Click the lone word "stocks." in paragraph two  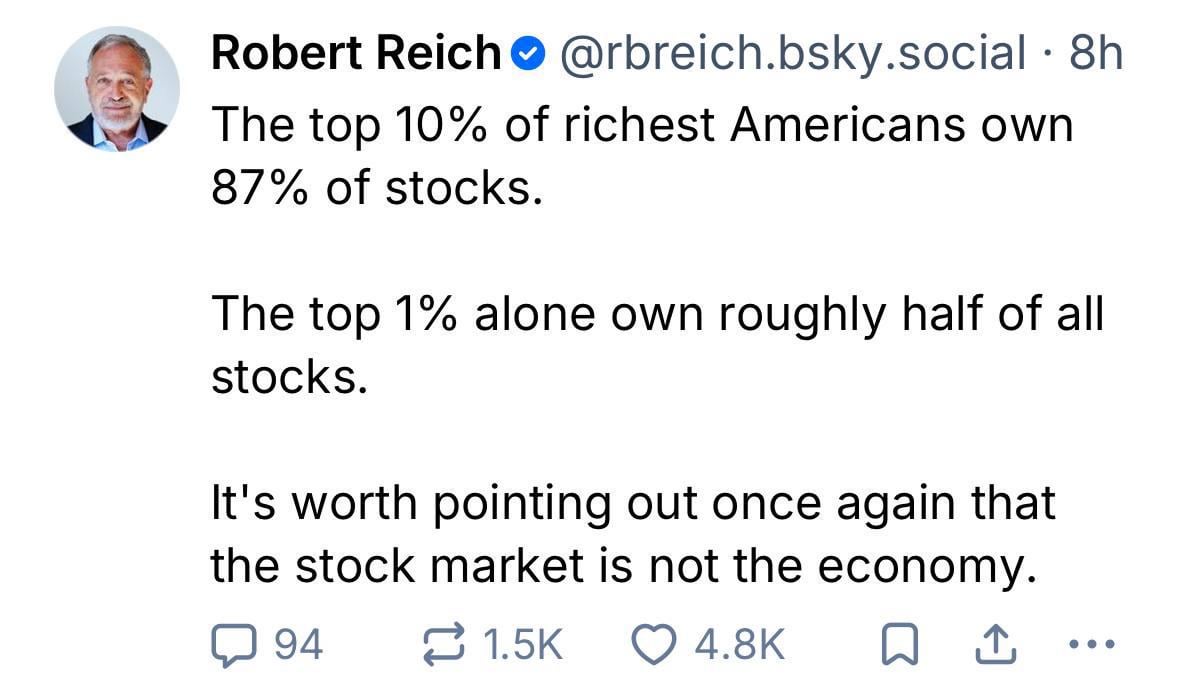[283, 377]
